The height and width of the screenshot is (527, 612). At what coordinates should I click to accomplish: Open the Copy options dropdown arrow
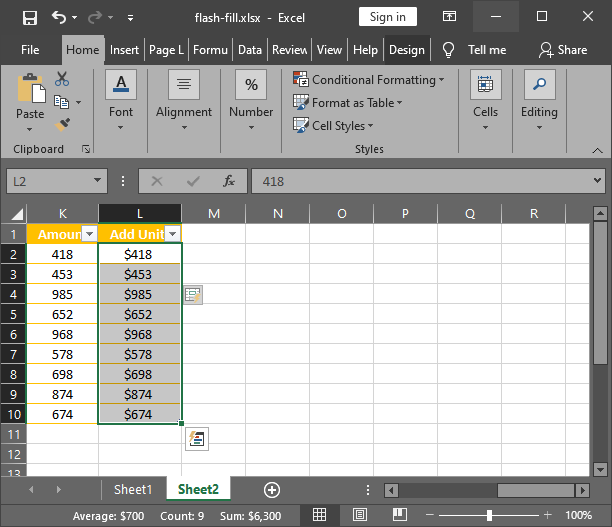(x=78, y=102)
